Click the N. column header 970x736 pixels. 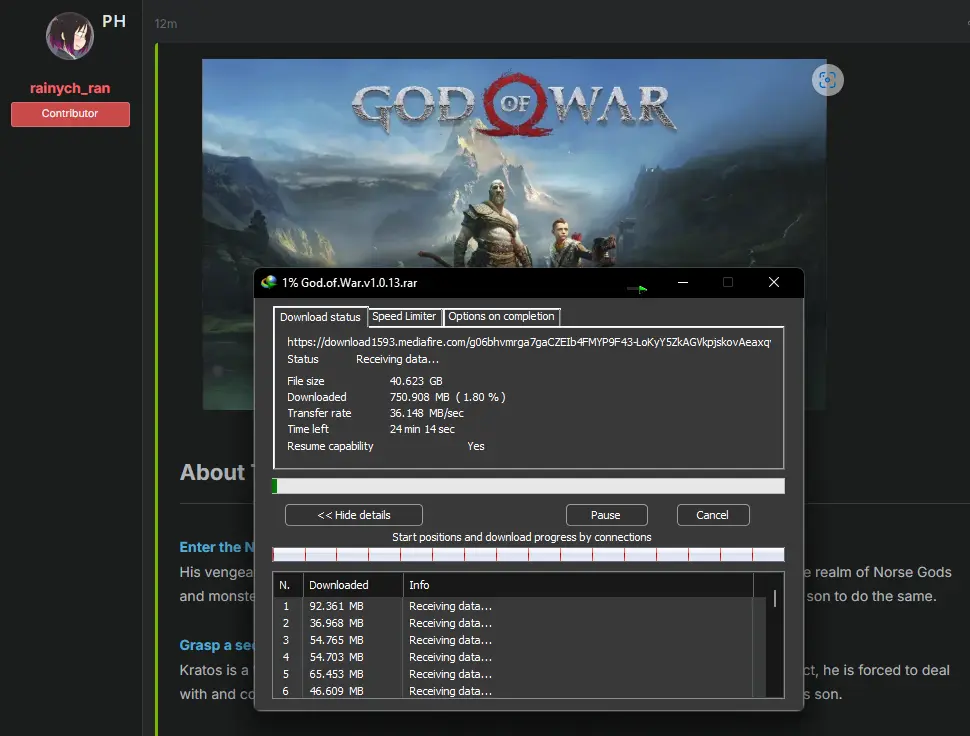[x=288, y=585]
